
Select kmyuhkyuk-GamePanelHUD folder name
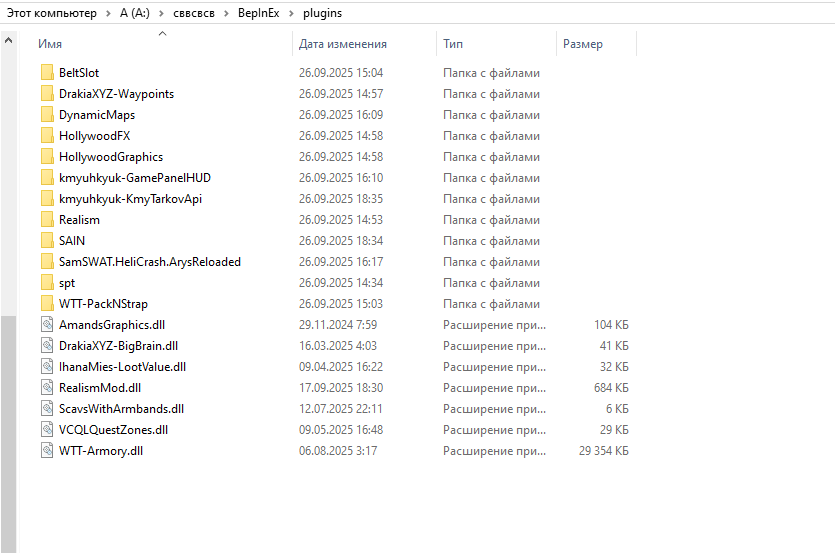coord(135,178)
